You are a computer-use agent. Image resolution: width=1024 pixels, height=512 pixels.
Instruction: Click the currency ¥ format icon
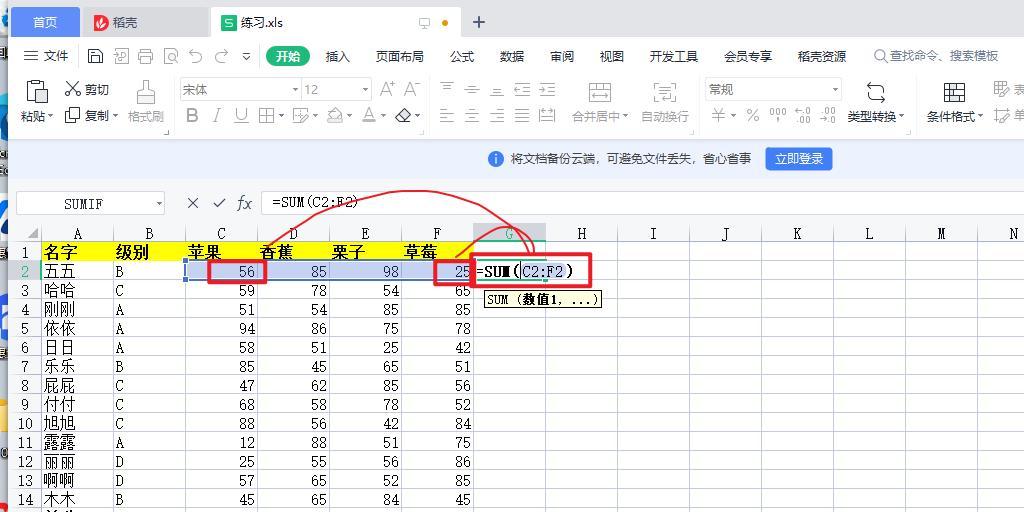tap(718, 116)
